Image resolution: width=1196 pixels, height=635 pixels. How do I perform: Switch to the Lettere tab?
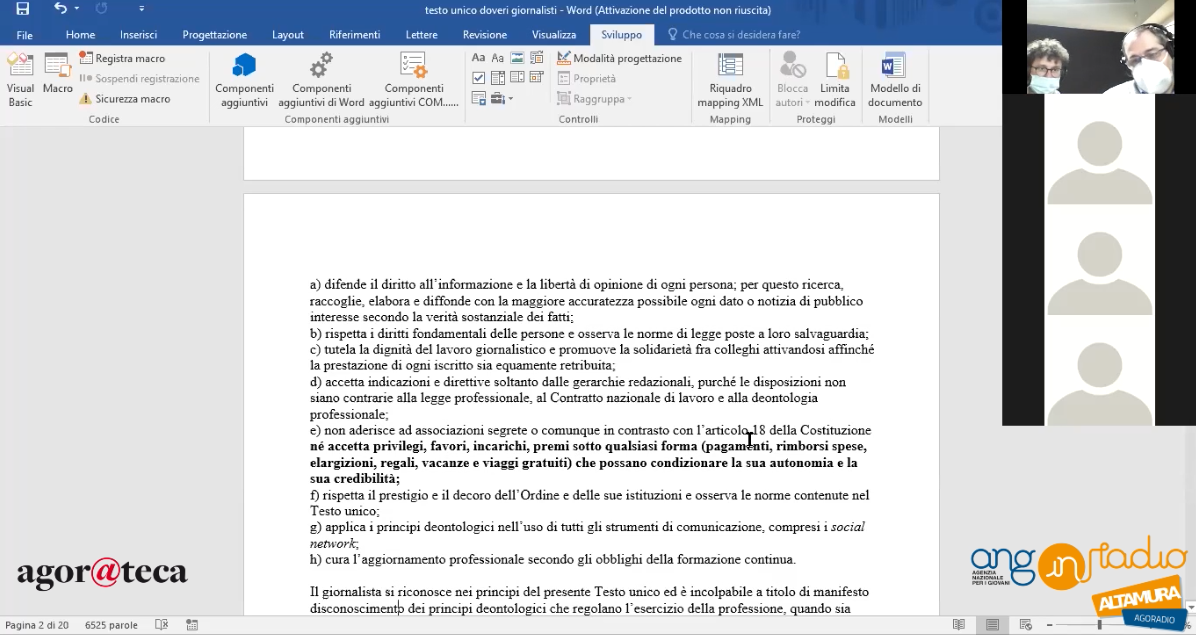tap(421, 34)
